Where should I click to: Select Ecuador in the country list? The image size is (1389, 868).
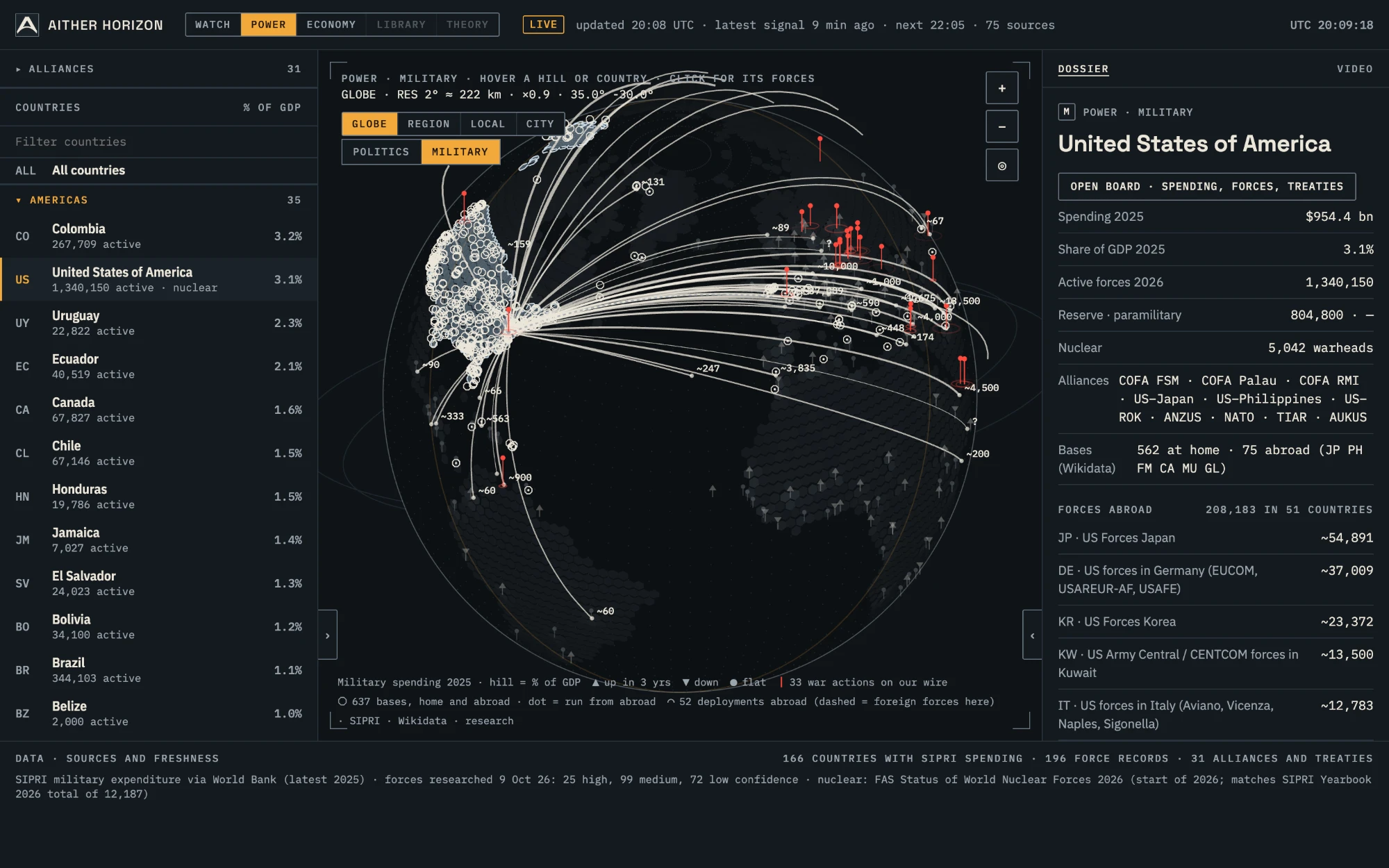[159, 366]
